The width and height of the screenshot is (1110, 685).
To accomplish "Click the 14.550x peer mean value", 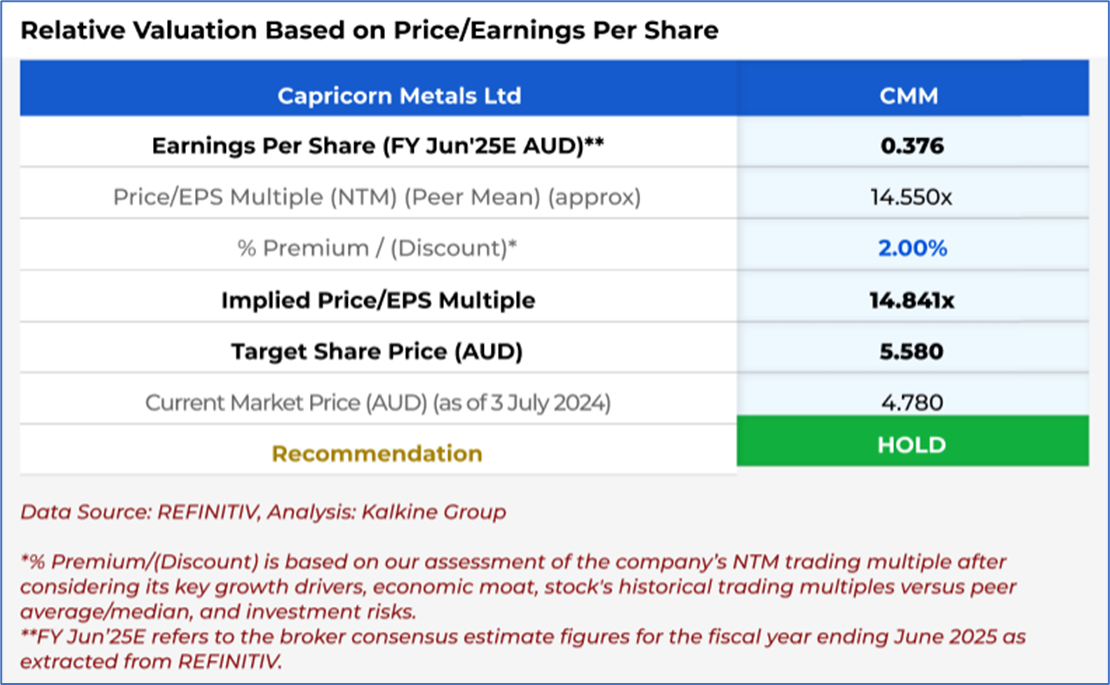I will (x=912, y=197).
